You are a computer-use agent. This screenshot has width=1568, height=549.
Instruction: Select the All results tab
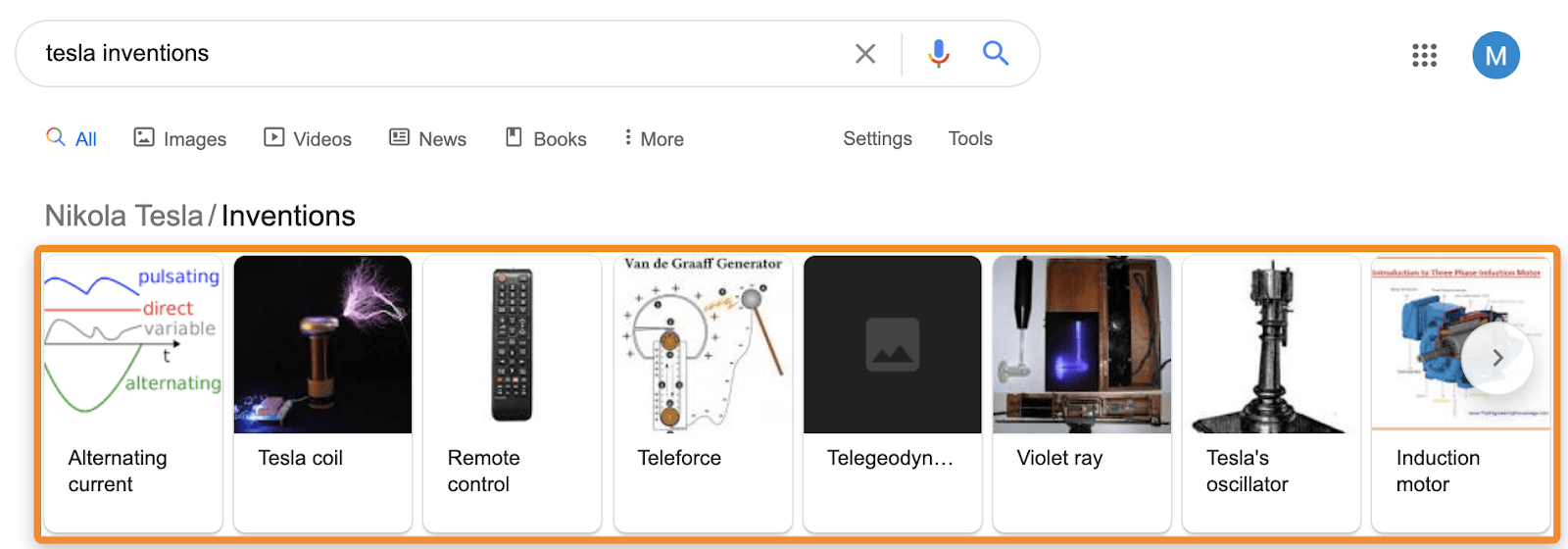point(73,139)
